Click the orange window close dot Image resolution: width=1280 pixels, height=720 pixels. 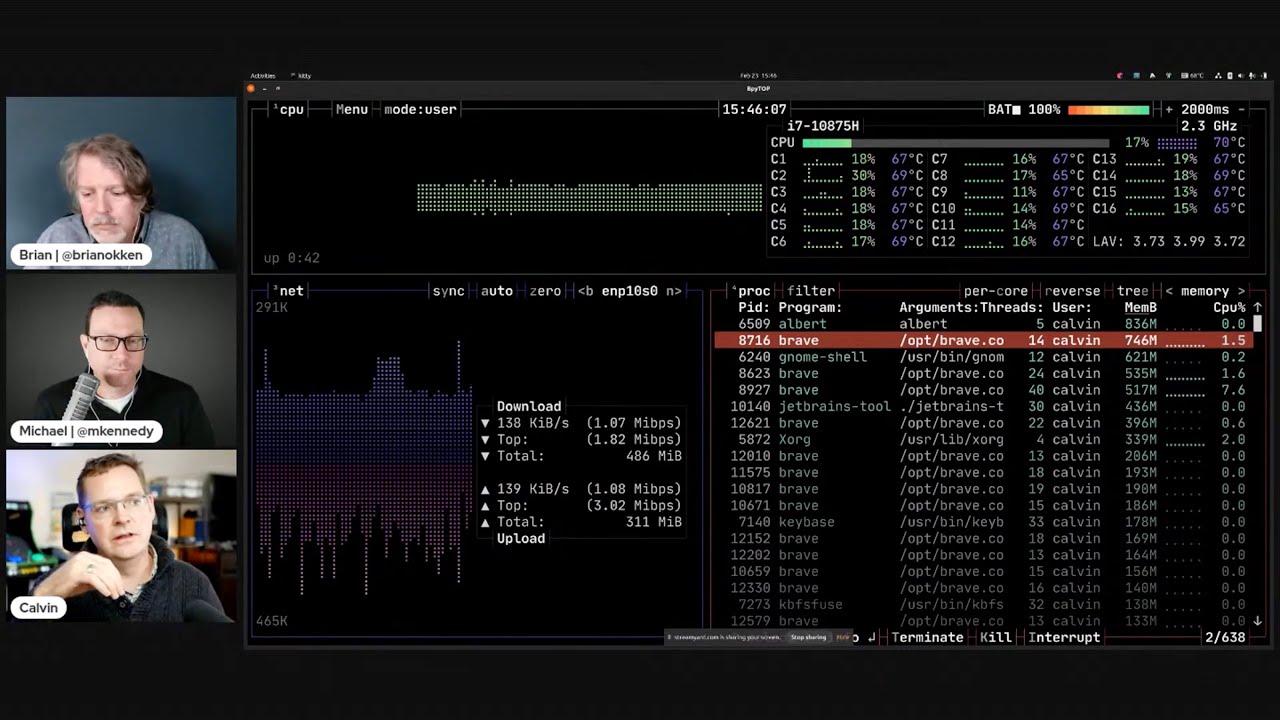(x=251, y=88)
